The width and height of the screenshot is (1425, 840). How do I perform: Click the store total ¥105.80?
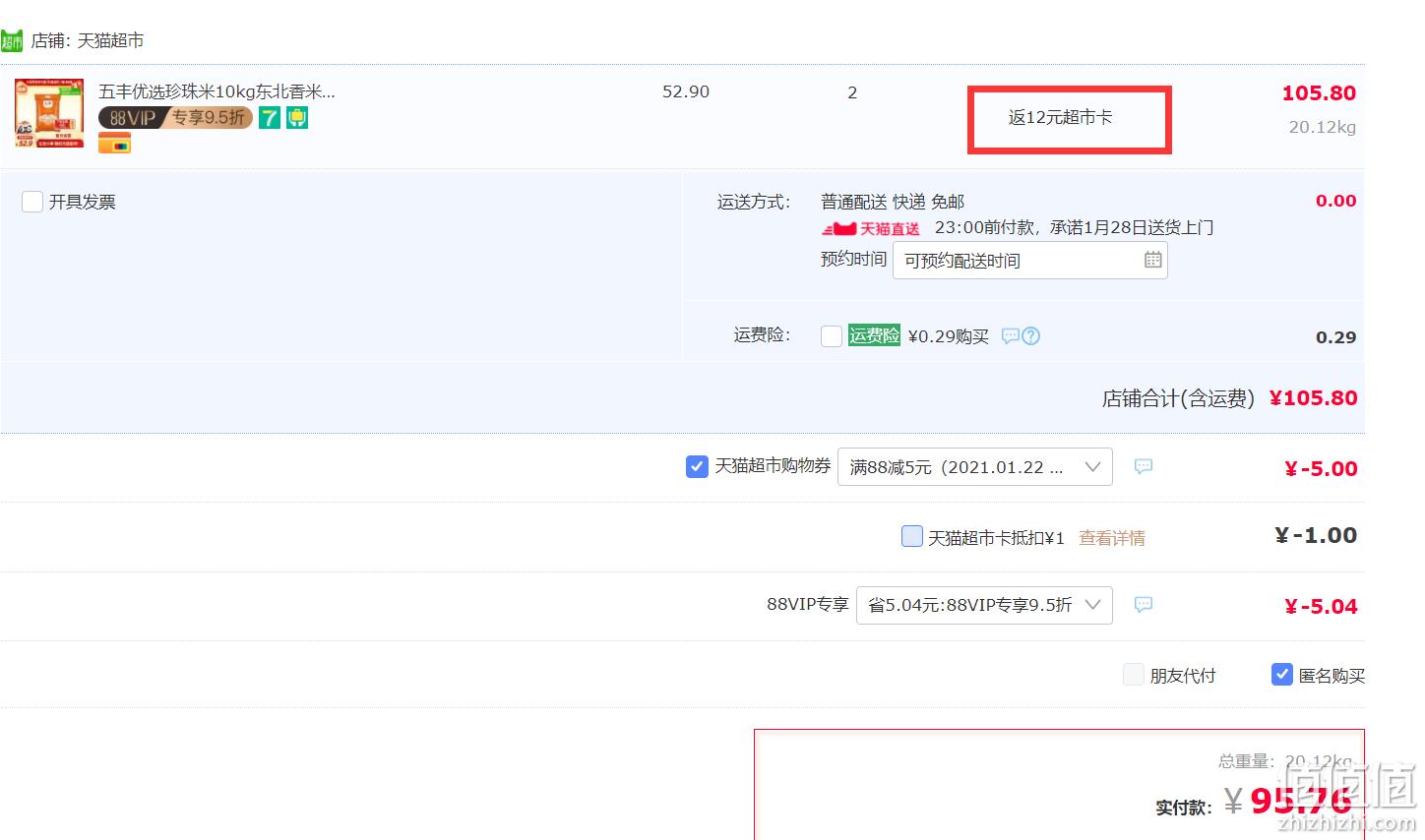tap(1313, 398)
